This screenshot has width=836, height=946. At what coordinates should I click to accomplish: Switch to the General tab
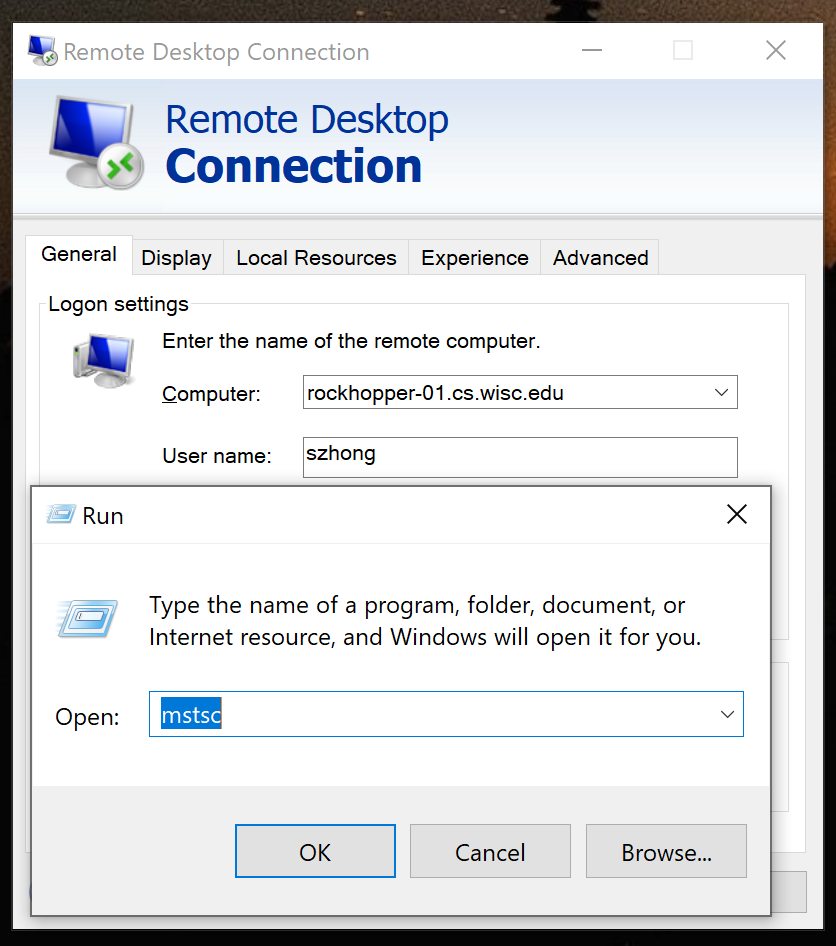(79, 255)
